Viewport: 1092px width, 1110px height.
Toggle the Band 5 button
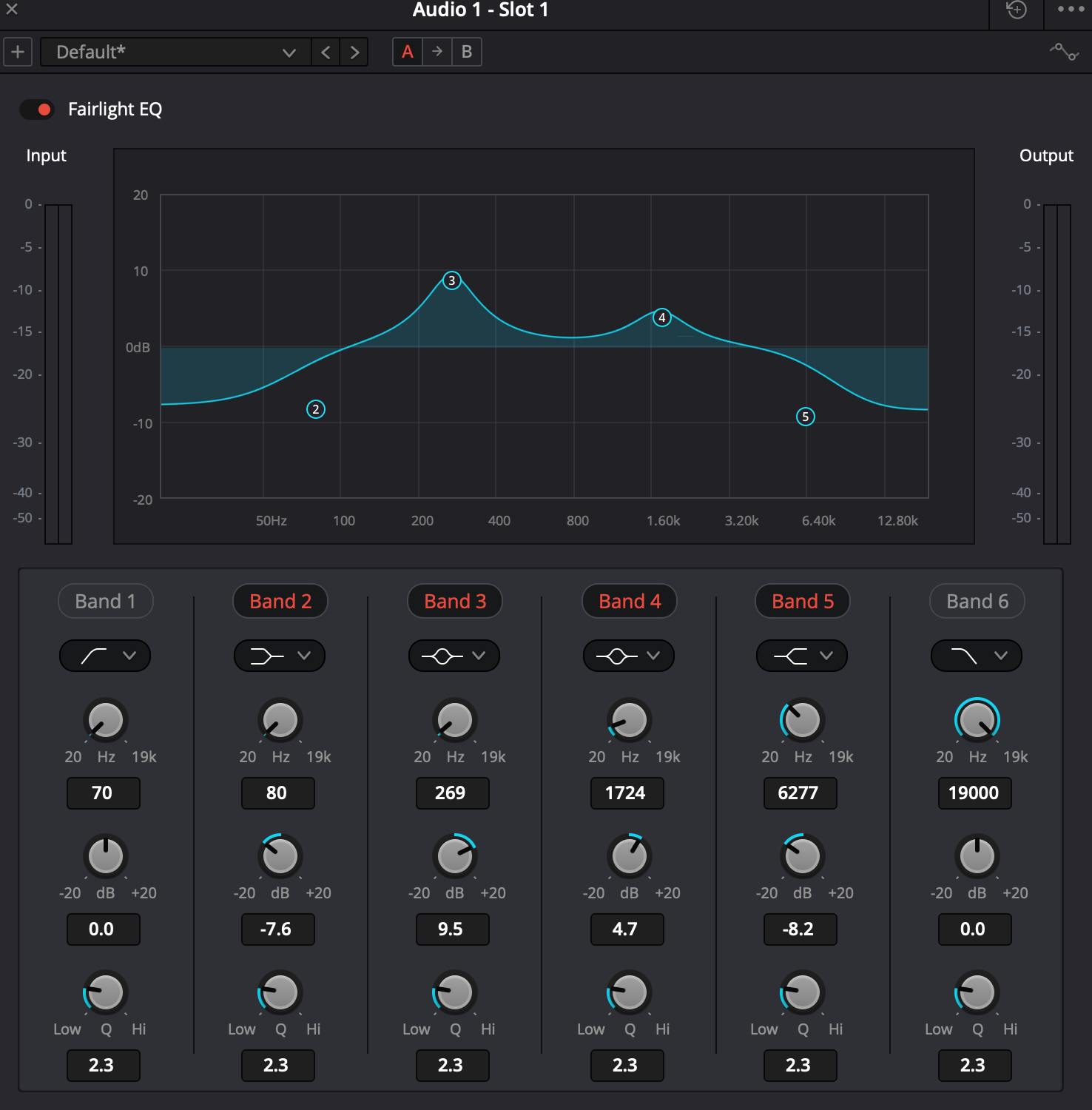[x=803, y=602]
